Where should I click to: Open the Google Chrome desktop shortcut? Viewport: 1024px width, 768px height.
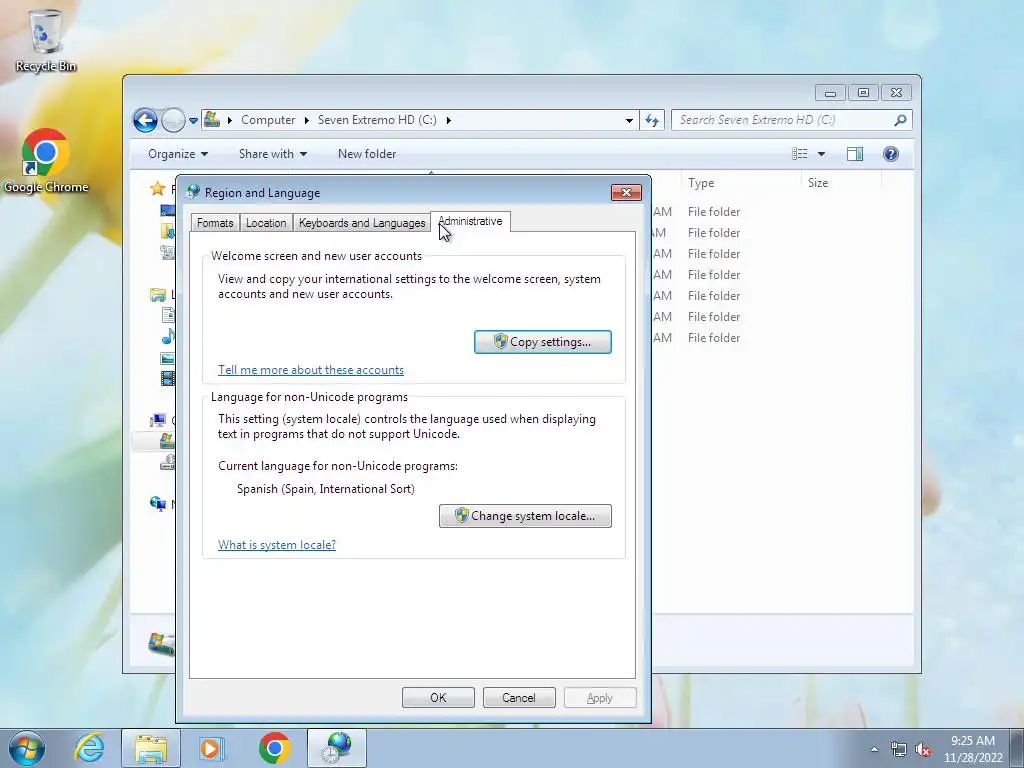[x=46, y=161]
